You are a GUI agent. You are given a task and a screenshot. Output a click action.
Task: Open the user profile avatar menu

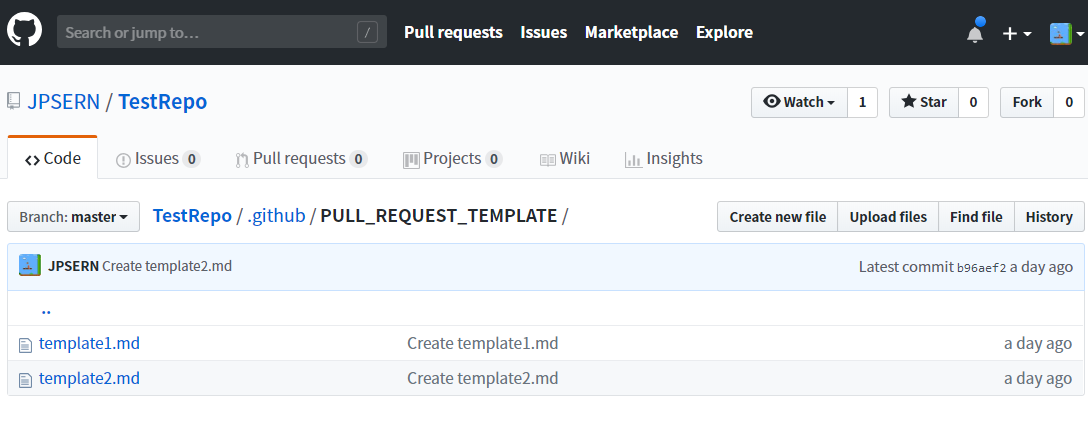(x=1066, y=33)
